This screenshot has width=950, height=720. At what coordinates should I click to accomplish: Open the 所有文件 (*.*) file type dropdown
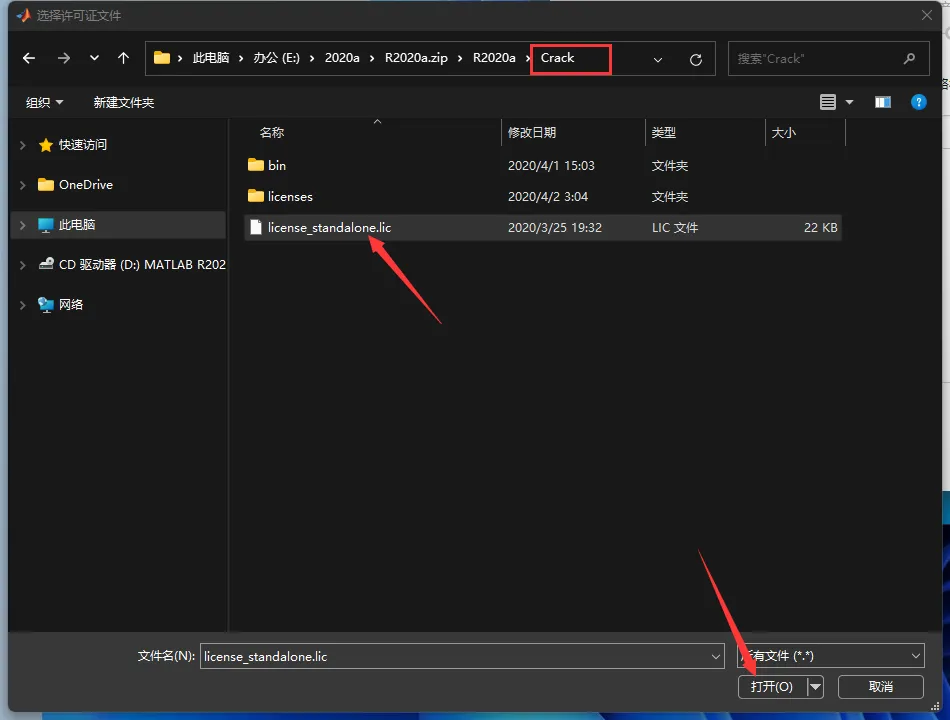coord(831,656)
